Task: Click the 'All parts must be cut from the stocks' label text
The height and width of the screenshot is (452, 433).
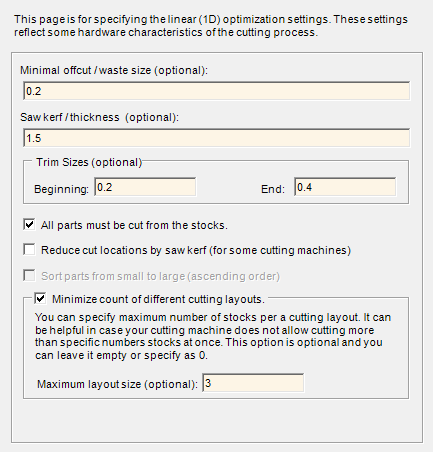Action: coord(134,226)
